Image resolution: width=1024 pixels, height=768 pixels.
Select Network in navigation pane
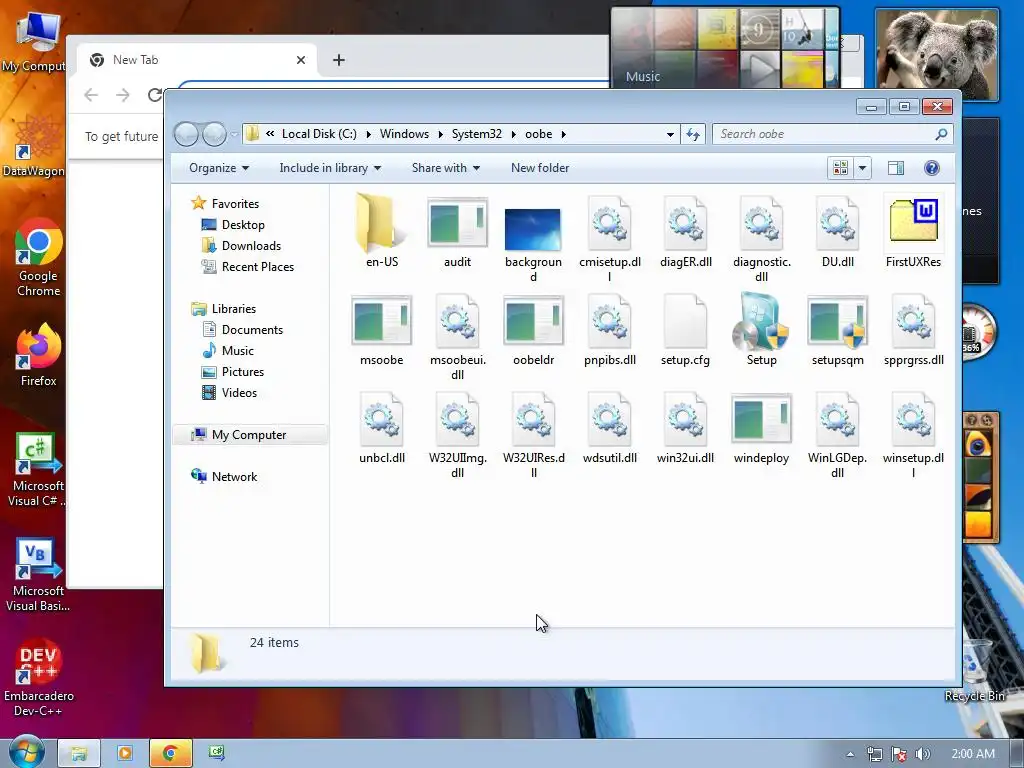coord(224,477)
